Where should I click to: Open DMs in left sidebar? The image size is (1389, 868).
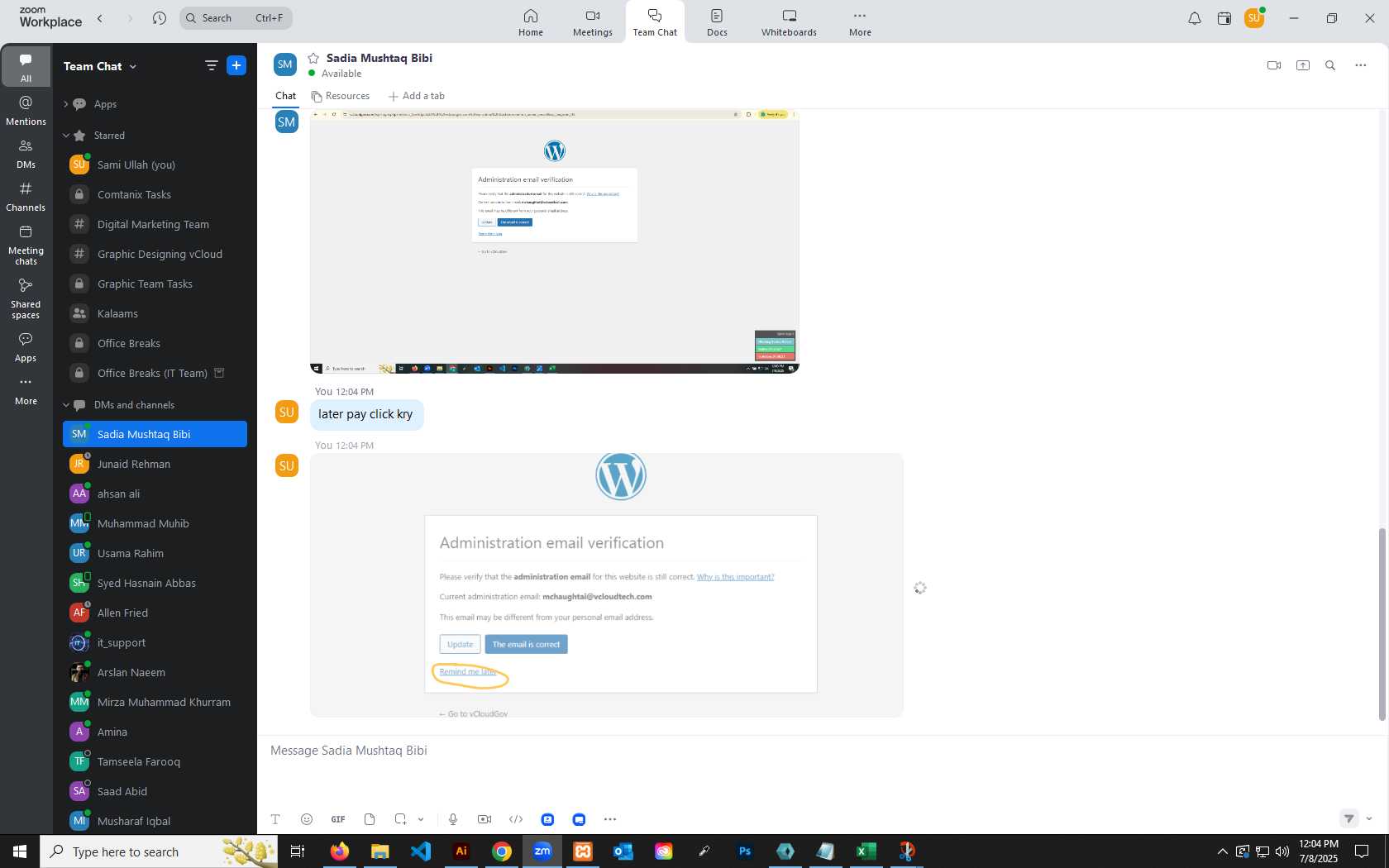tap(26, 154)
